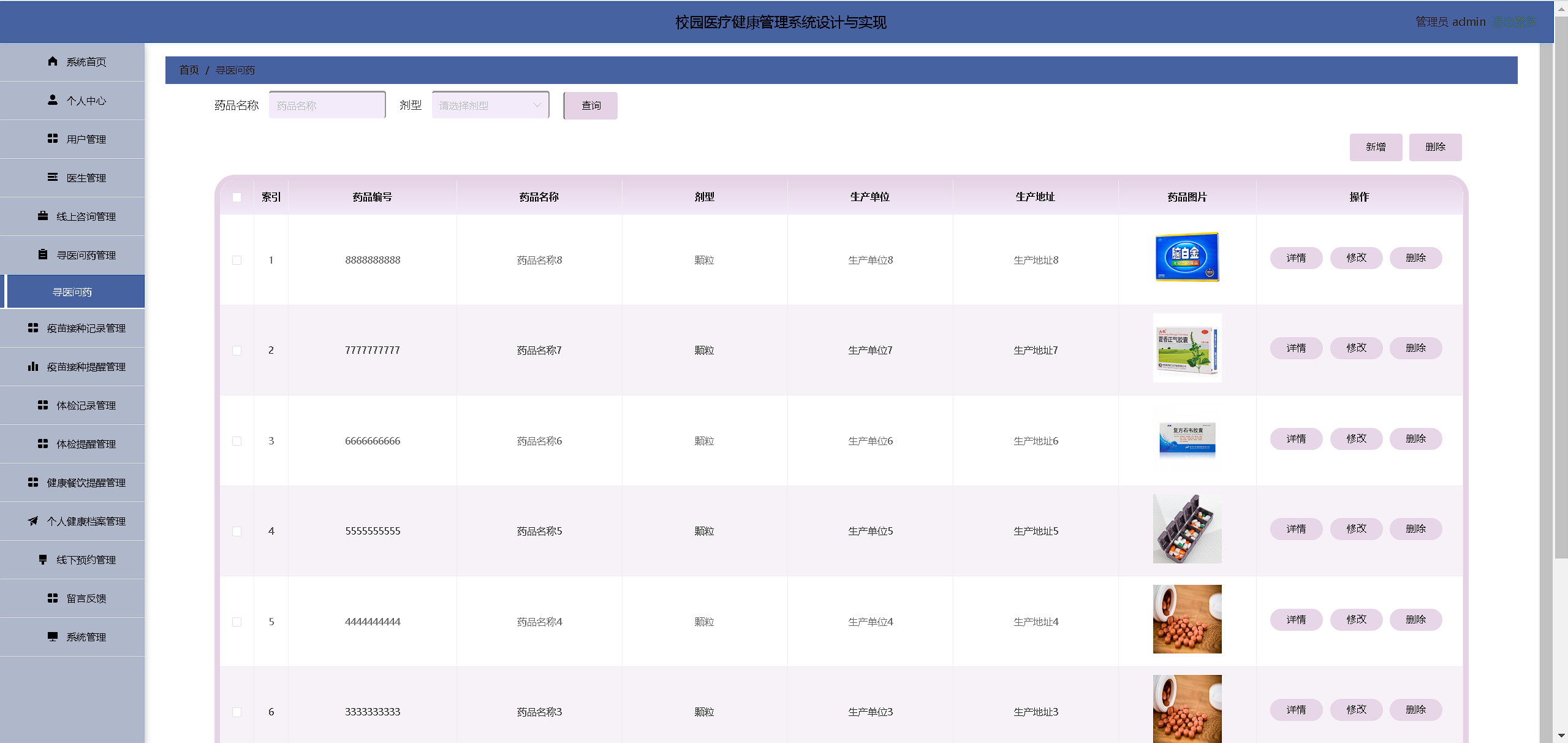This screenshot has width=1568, height=743.
Task: Check the checkbox for row 8888888888
Action: 237,261
